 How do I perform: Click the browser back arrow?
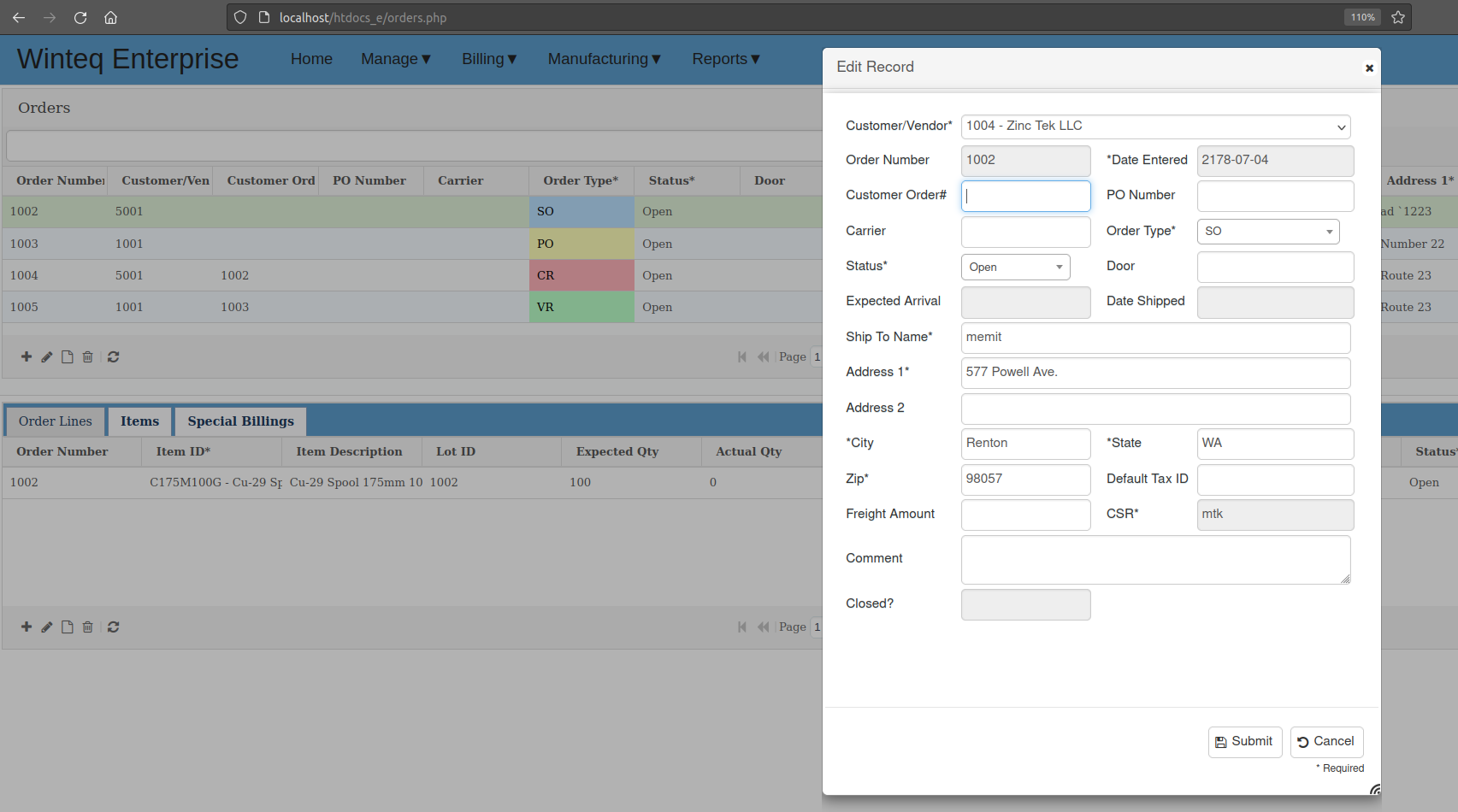19,17
